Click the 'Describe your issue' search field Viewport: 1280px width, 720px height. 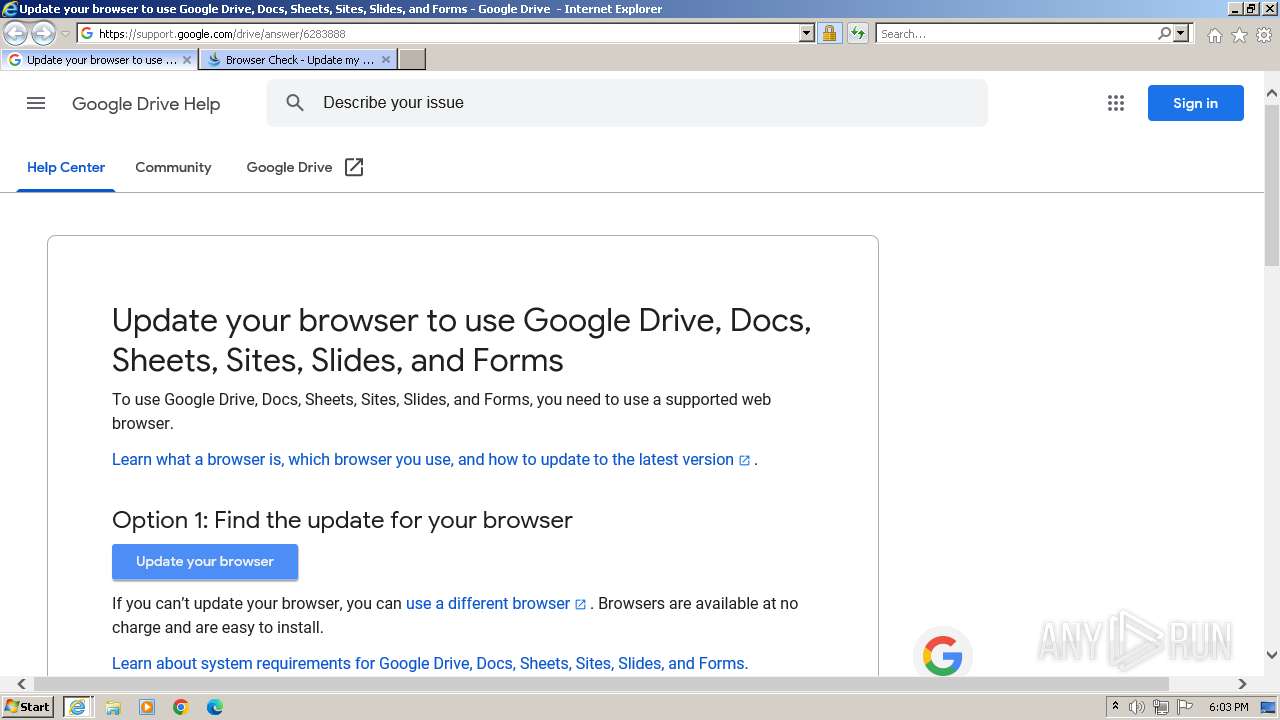coord(627,103)
